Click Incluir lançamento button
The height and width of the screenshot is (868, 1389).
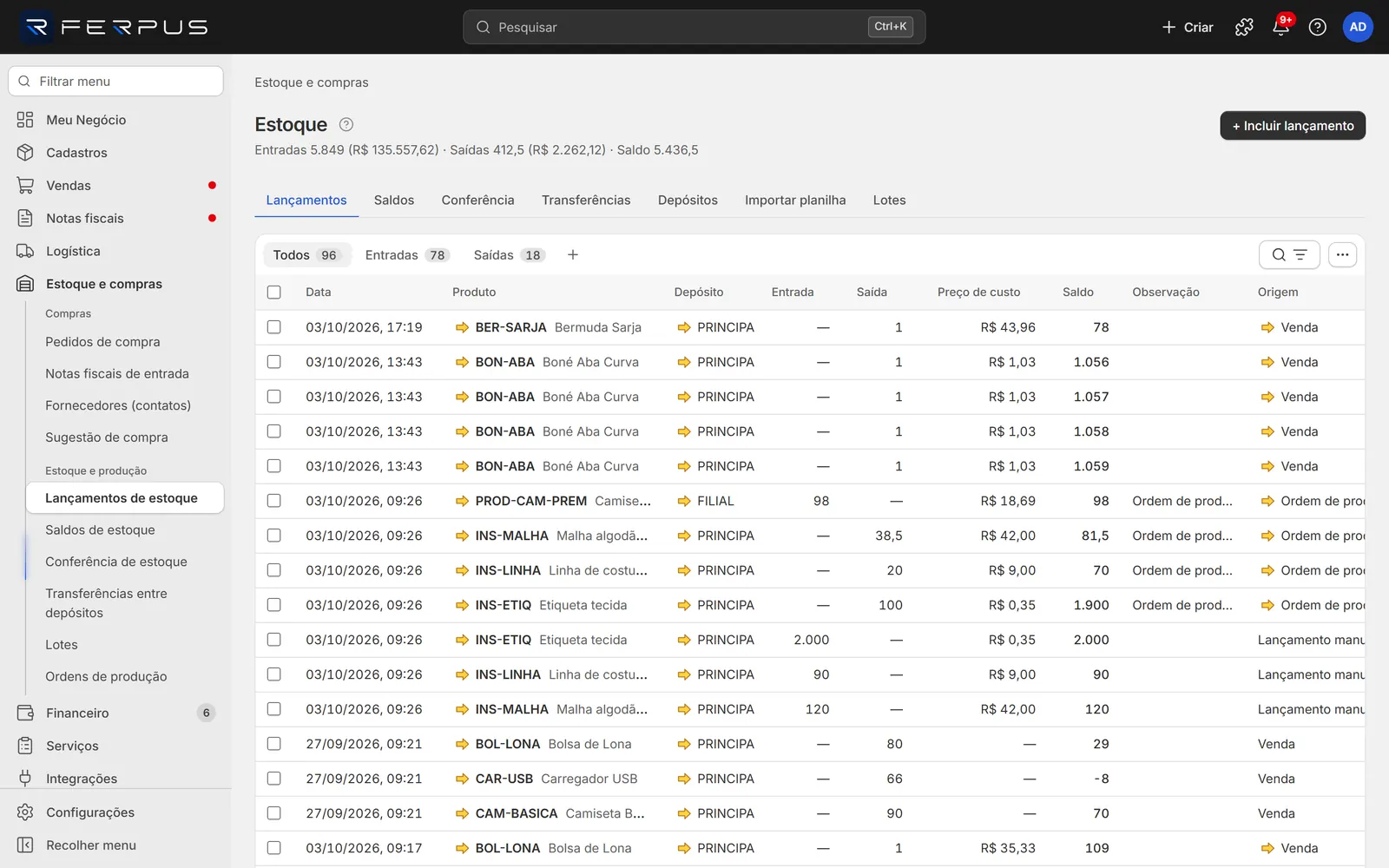(x=1293, y=126)
